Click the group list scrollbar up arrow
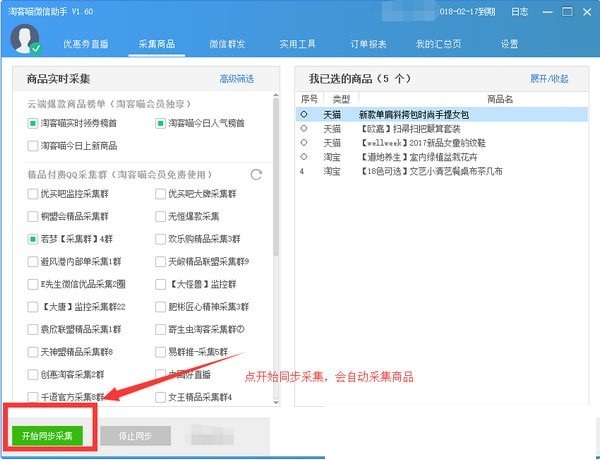This screenshot has height=460, width=600. click(x=276, y=95)
